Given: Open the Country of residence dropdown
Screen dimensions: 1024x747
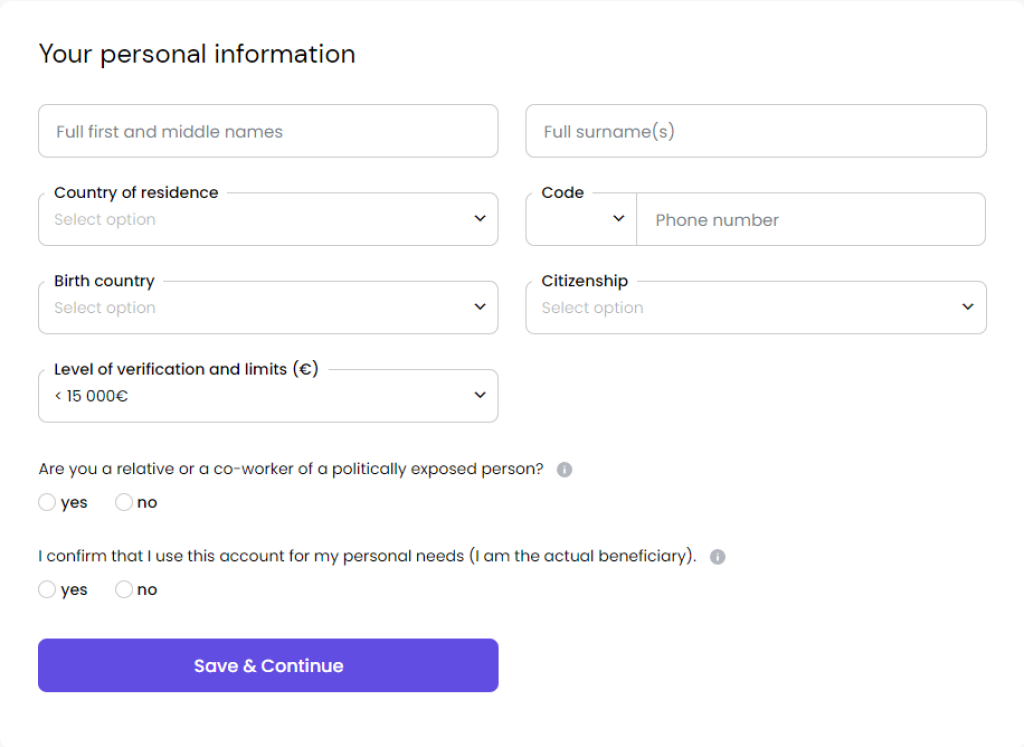Looking at the screenshot, I should tap(268, 219).
